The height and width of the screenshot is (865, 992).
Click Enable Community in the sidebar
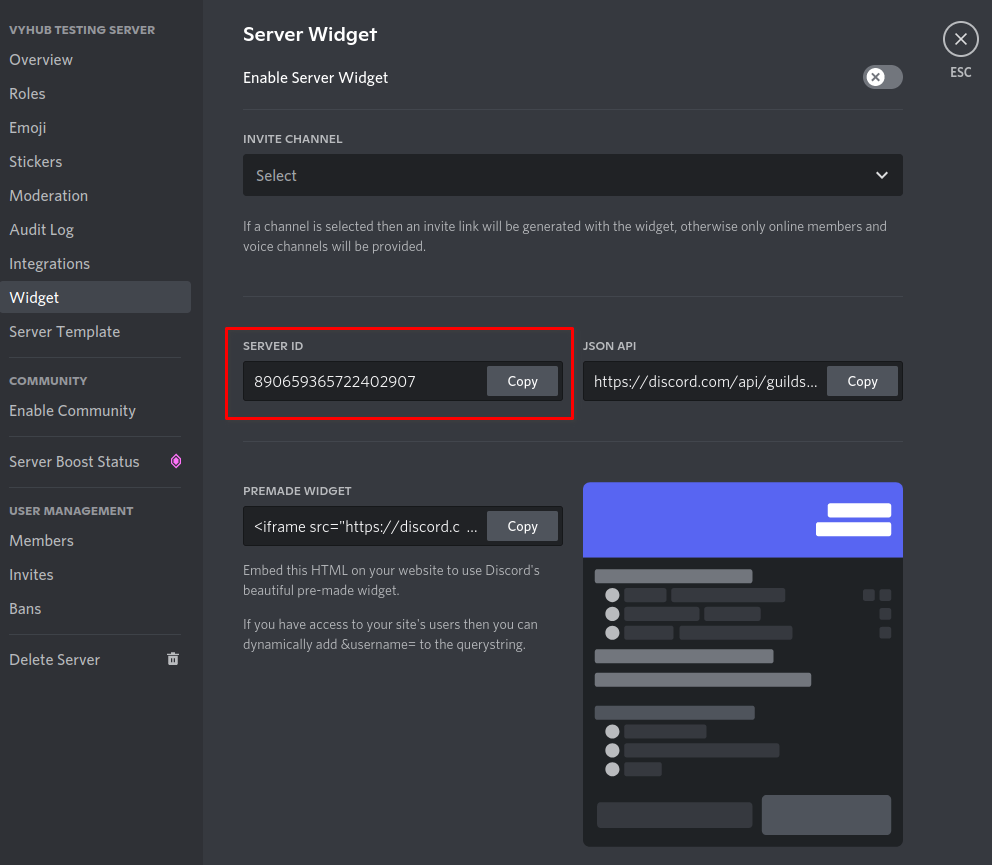coord(72,410)
